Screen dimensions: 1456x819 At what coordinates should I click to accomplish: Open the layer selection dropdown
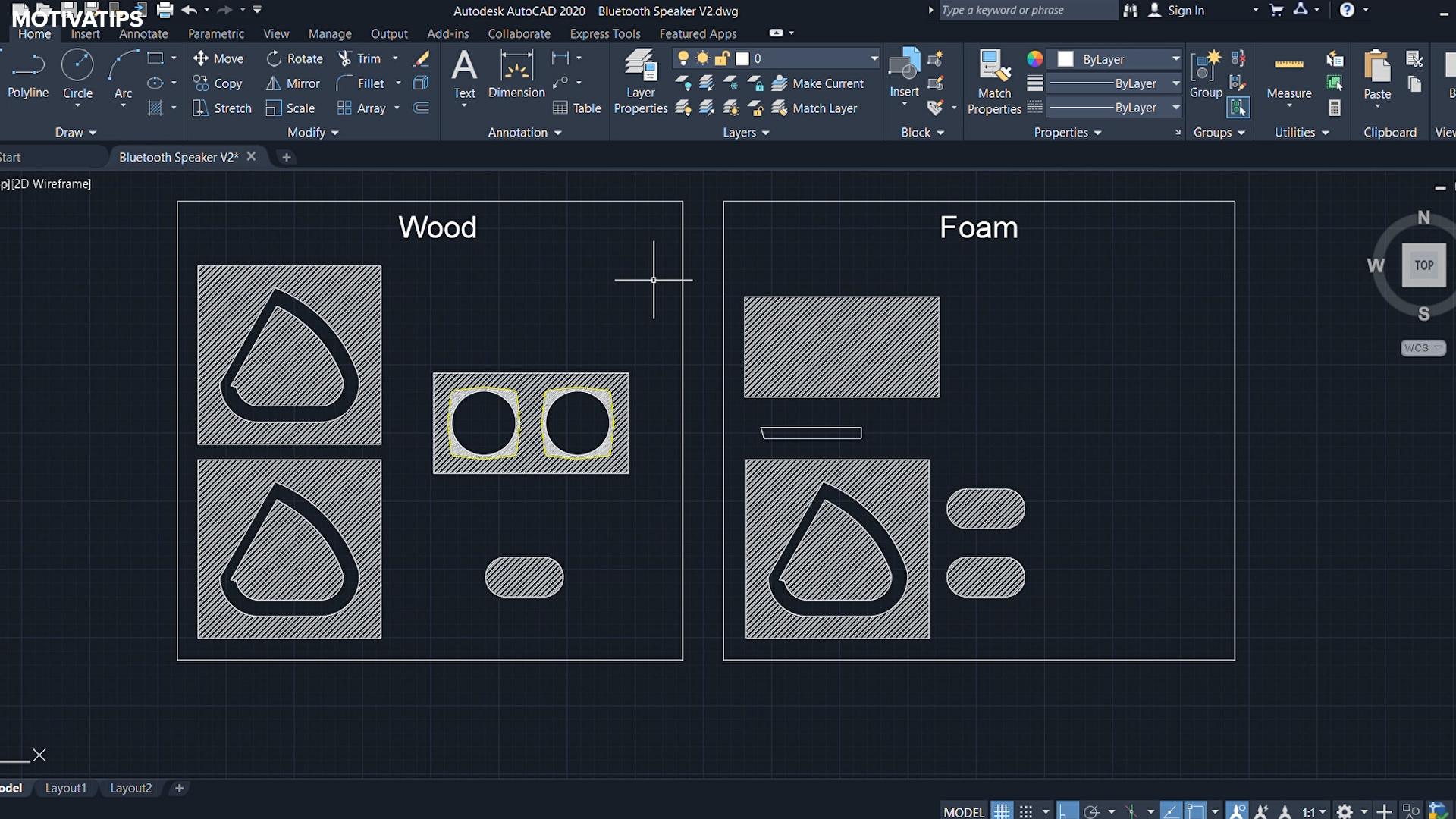(874, 58)
